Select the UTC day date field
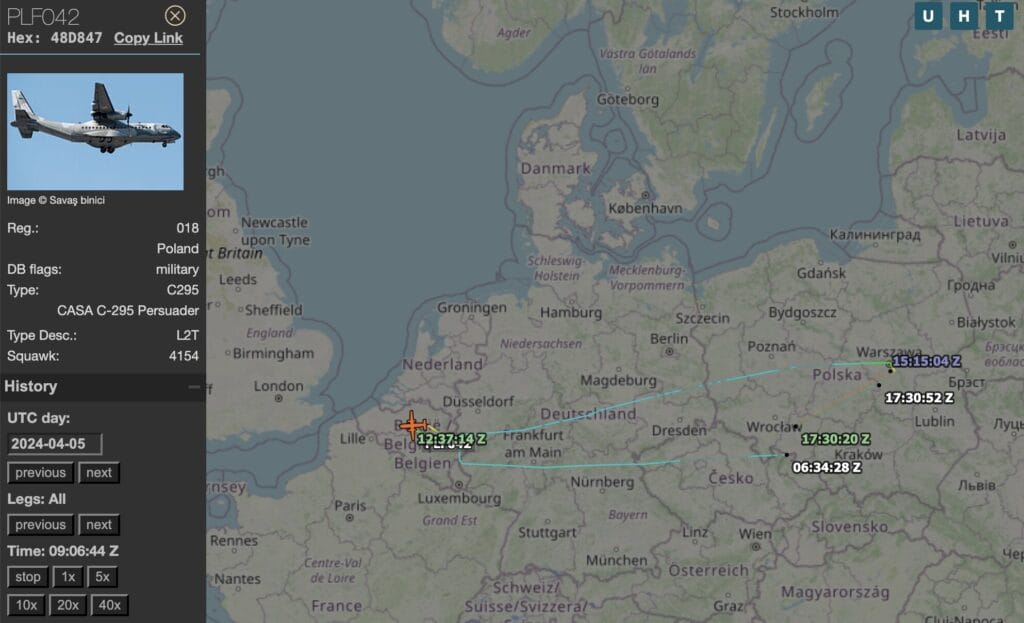 tap(55, 444)
